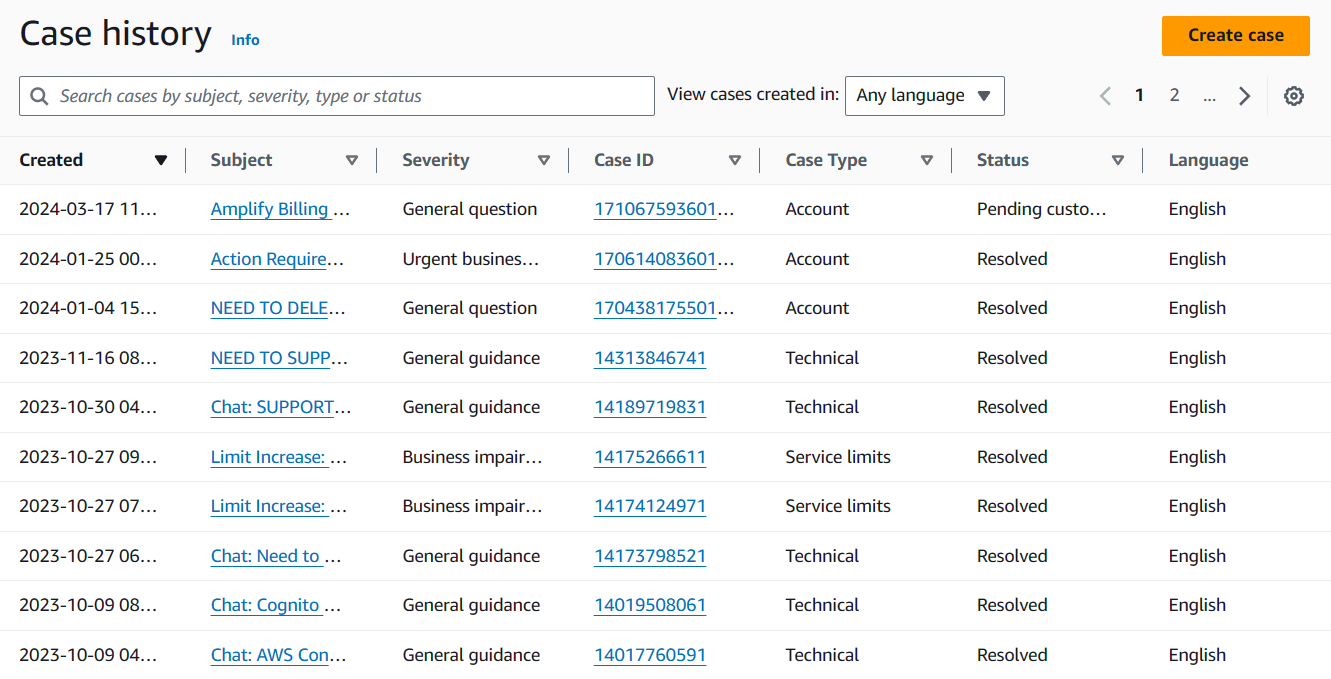This screenshot has width=1331, height=679.
Task: Go to page 2 of cases
Action: coord(1174,95)
